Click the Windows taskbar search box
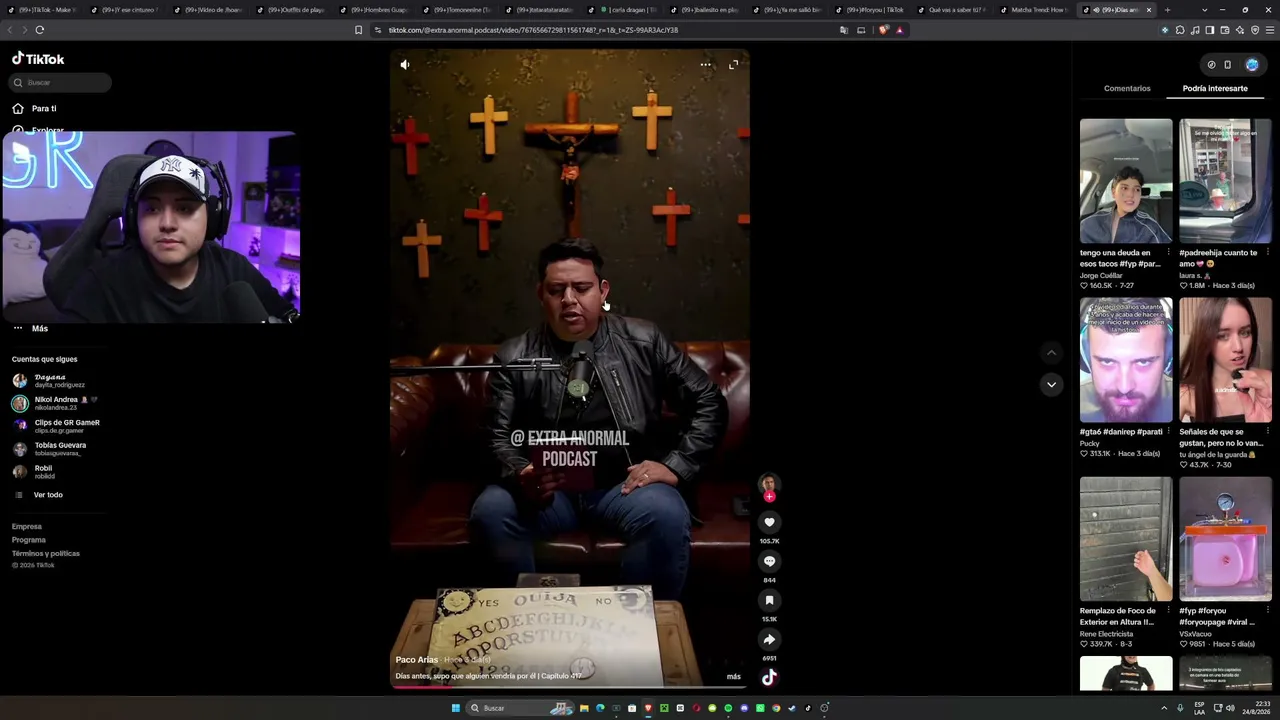The image size is (1280, 720). pyautogui.click(x=521, y=708)
